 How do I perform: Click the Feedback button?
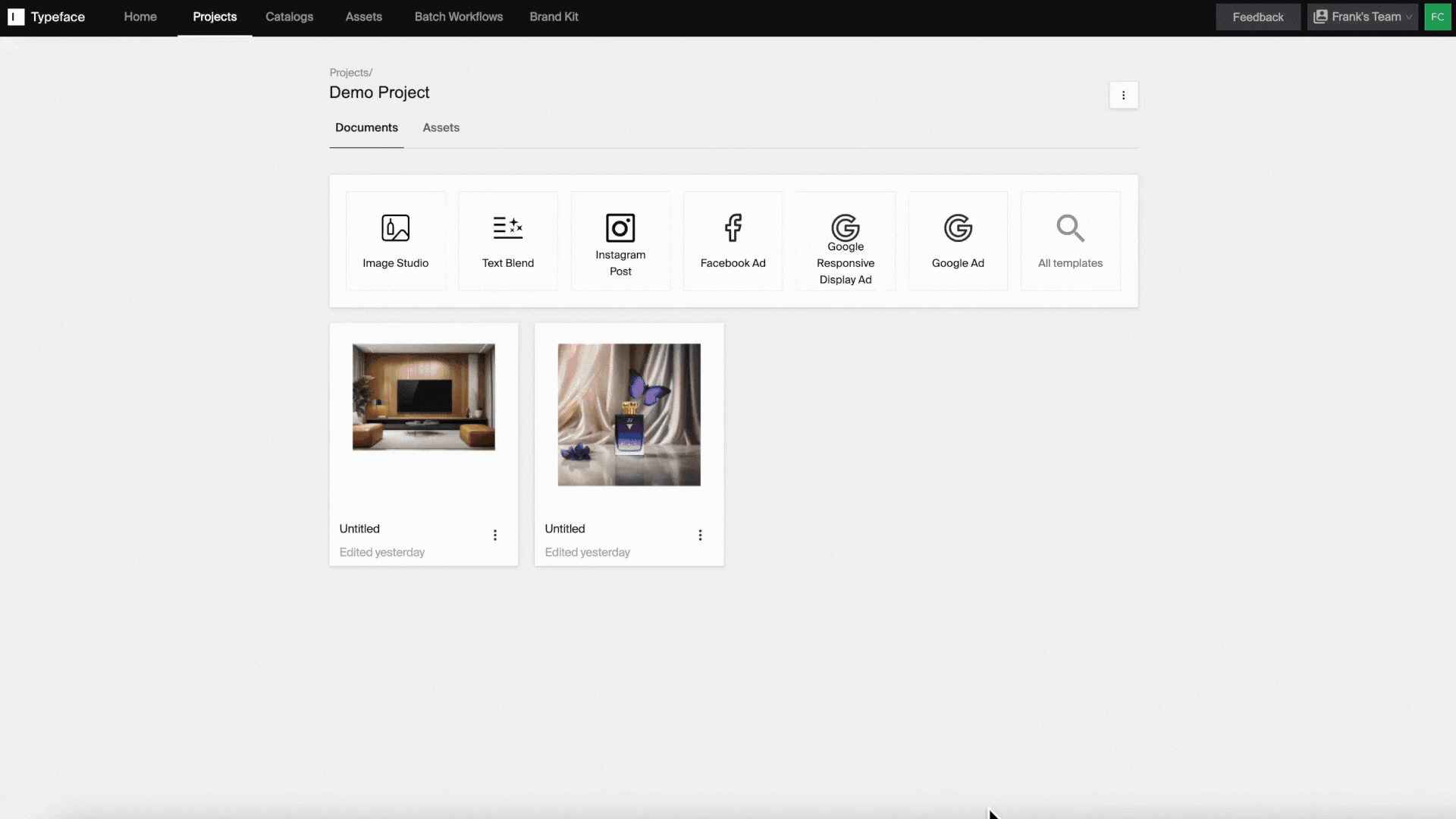tap(1258, 17)
